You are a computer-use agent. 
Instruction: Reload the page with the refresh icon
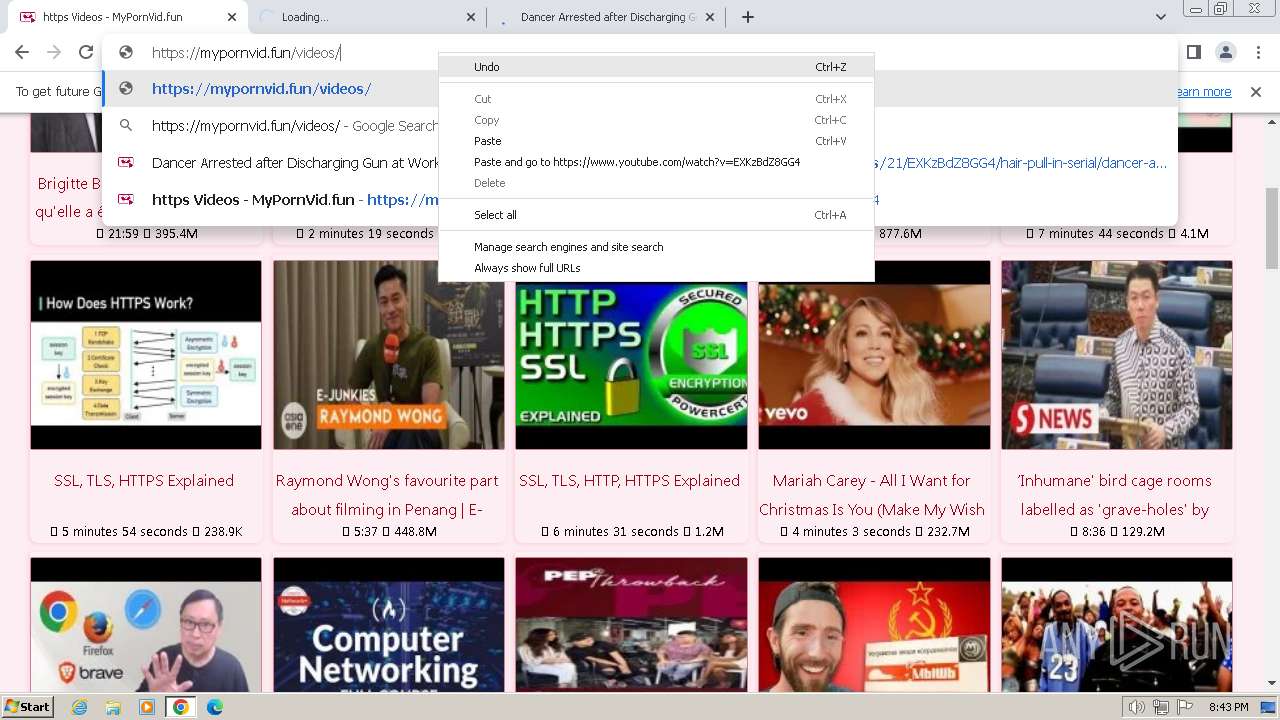coord(86,52)
